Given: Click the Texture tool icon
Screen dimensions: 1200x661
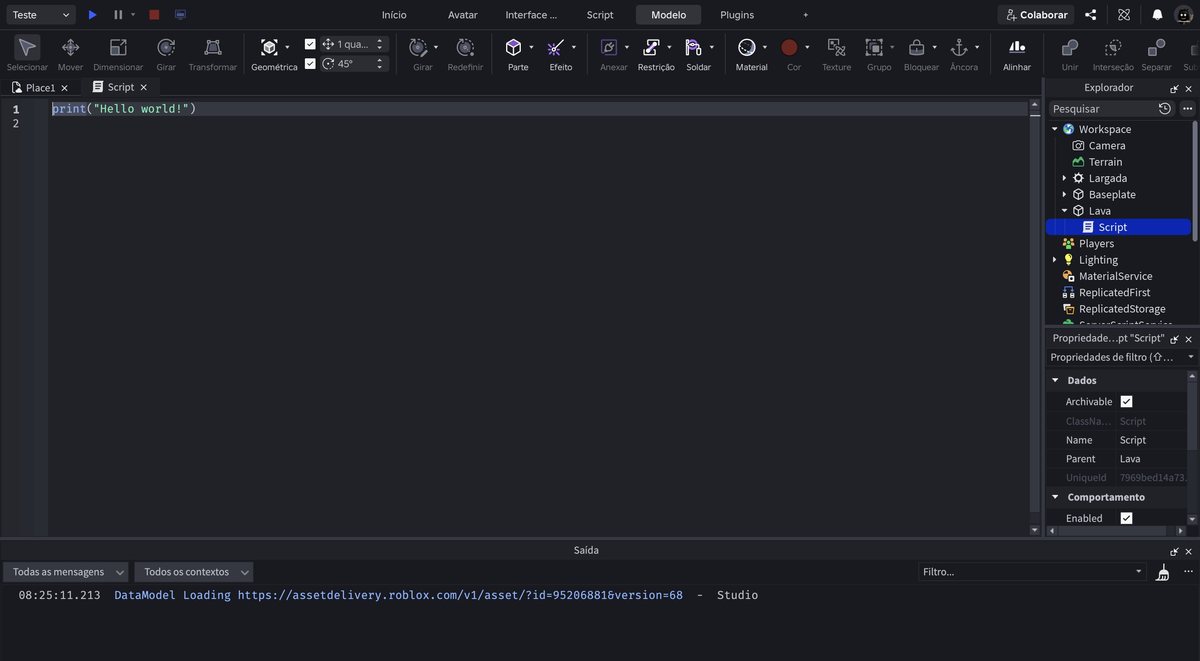Looking at the screenshot, I should [837, 47].
